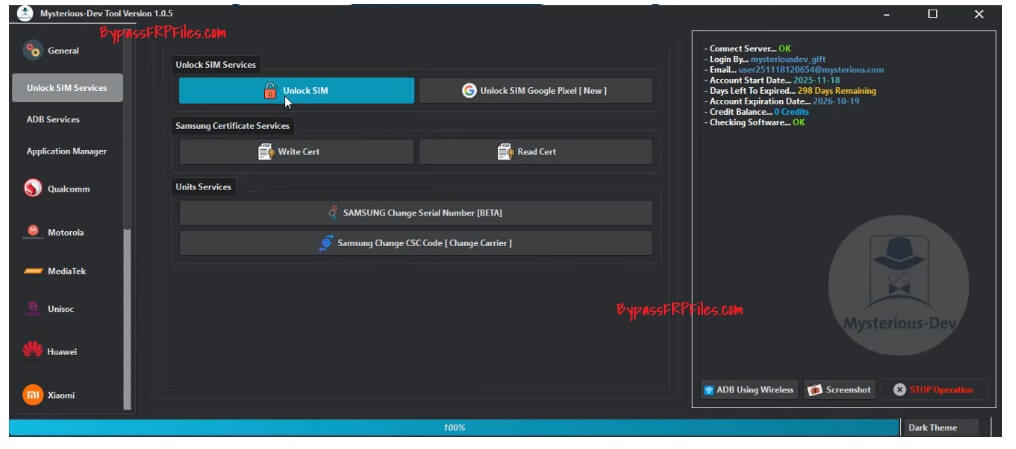Click the red STOP Operation button

coord(933,389)
